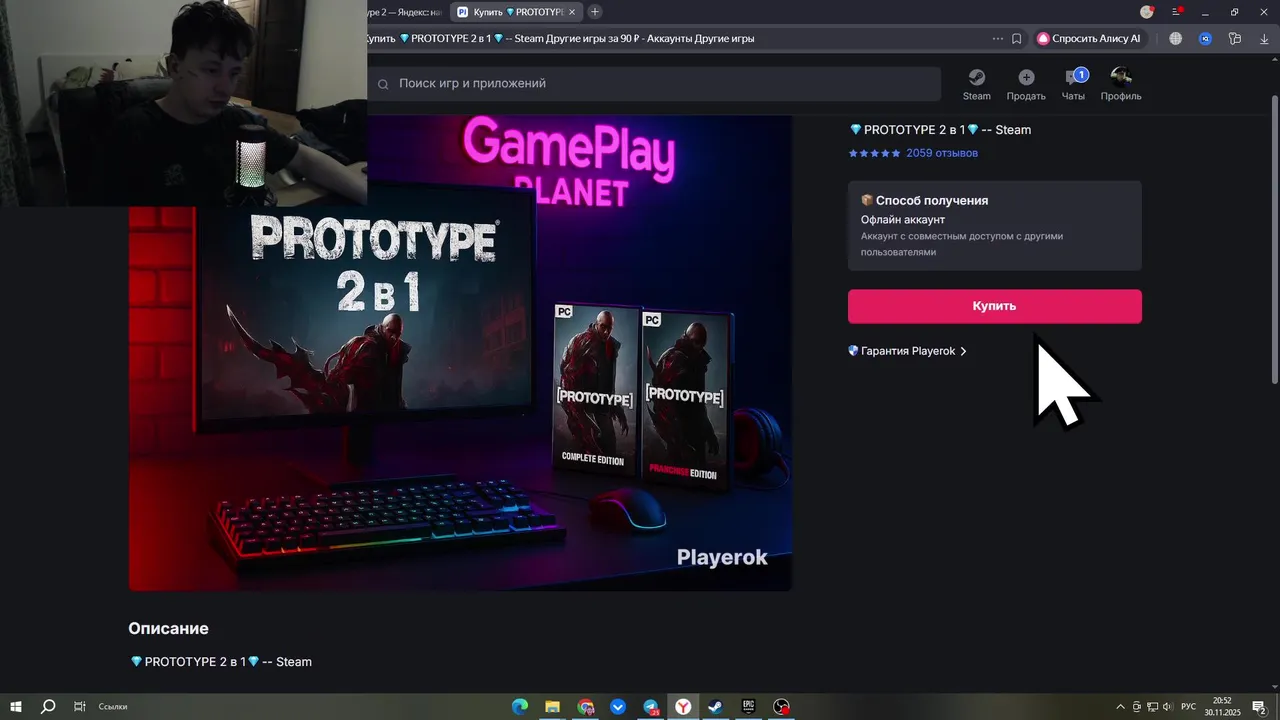
Task: Open Чаты with notification badge
Action: pos(1074,84)
